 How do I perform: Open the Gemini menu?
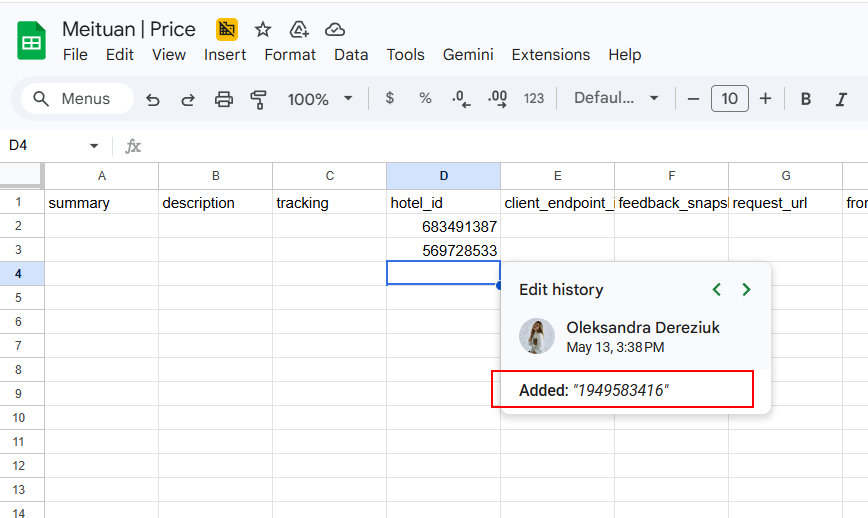pos(468,55)
